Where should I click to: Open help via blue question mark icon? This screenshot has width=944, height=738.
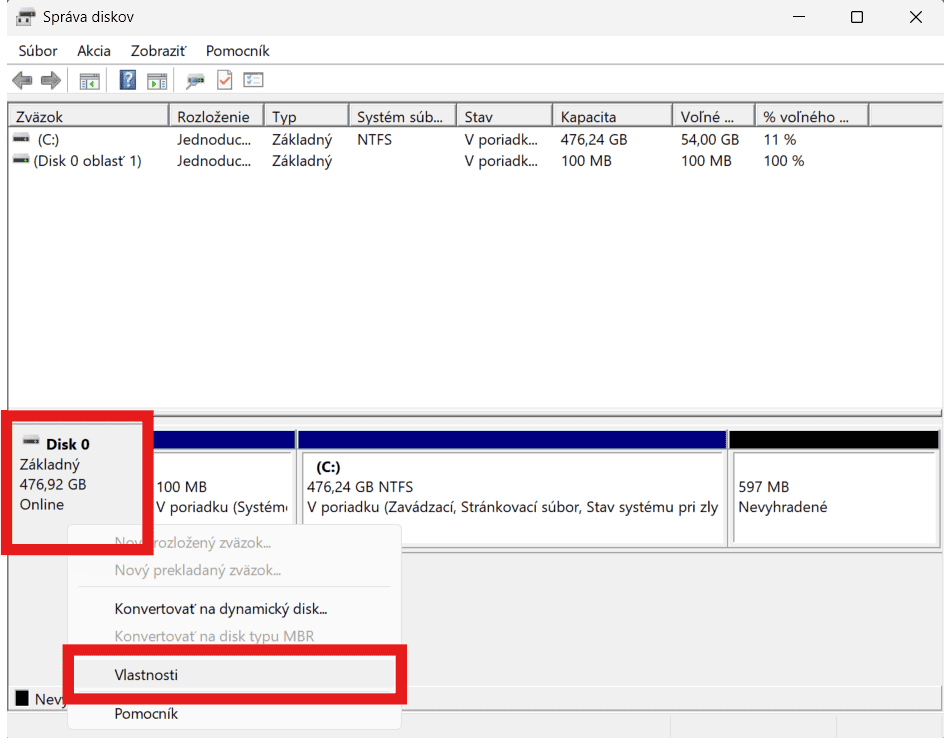pyautogui.click(x=128, y=81)
